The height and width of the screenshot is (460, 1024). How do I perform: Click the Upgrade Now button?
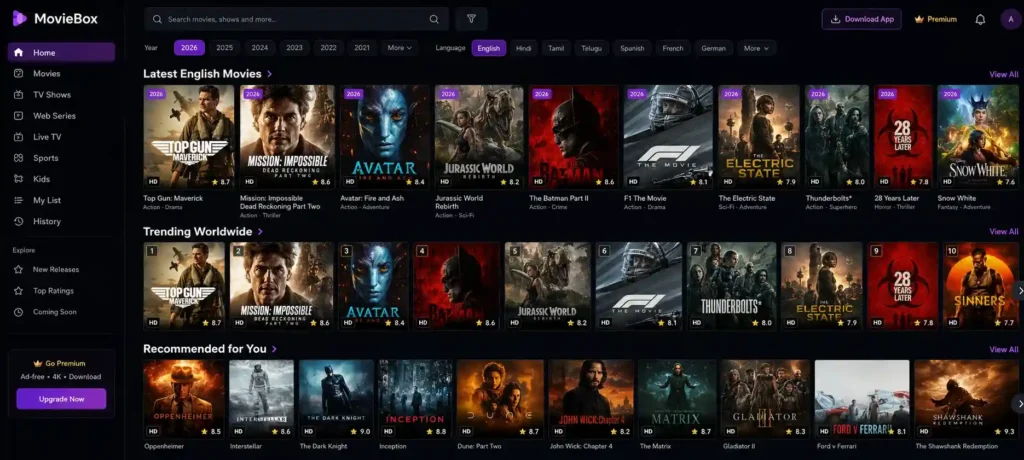(x=61, y=399)
